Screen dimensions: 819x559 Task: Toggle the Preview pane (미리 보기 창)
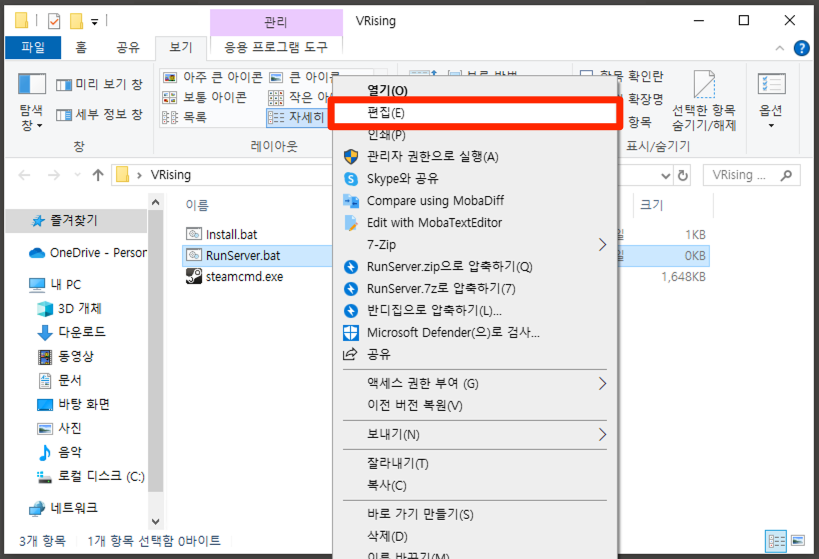click(x=99, y=84)
